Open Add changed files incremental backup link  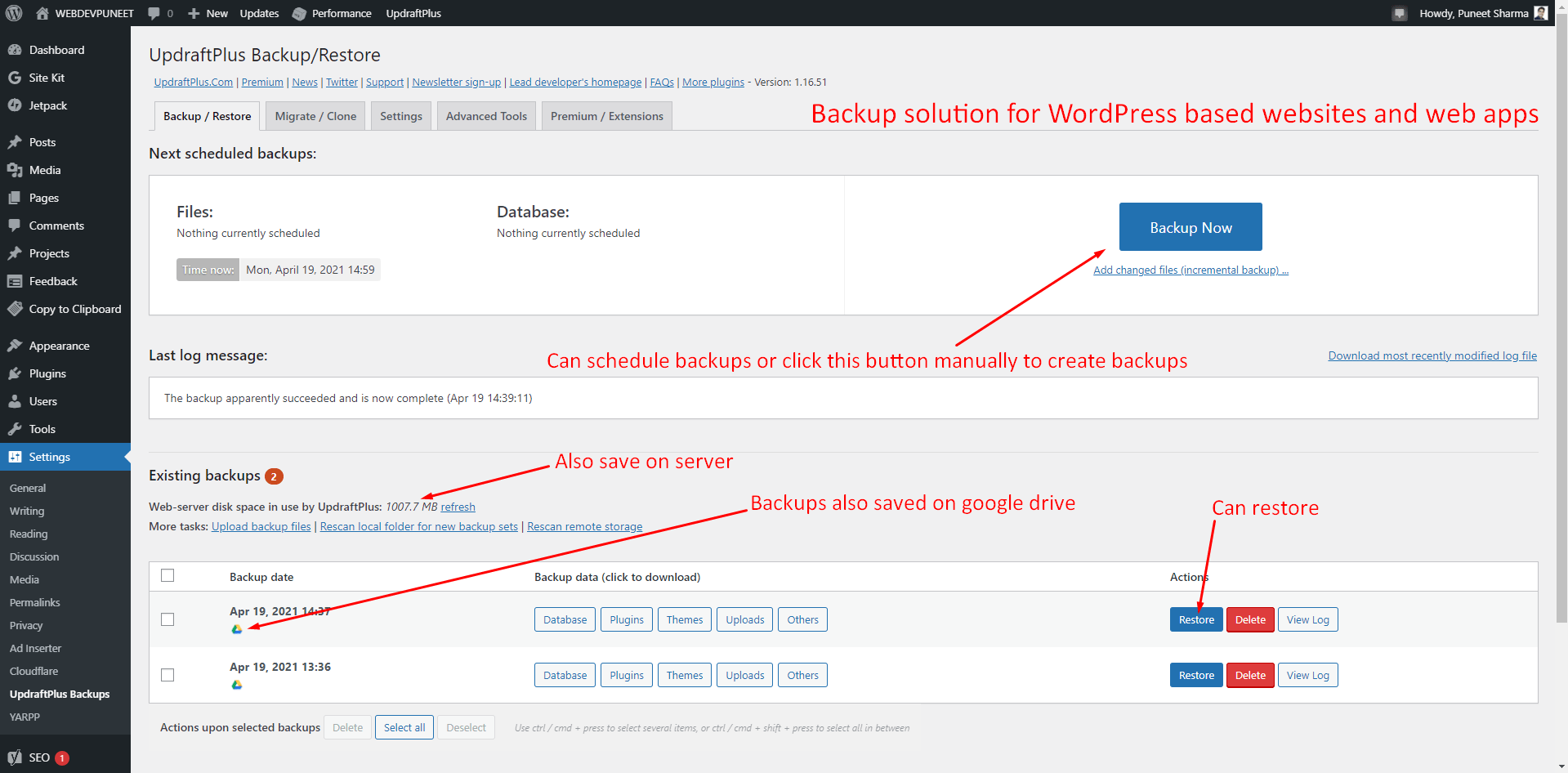(1191, 270)
